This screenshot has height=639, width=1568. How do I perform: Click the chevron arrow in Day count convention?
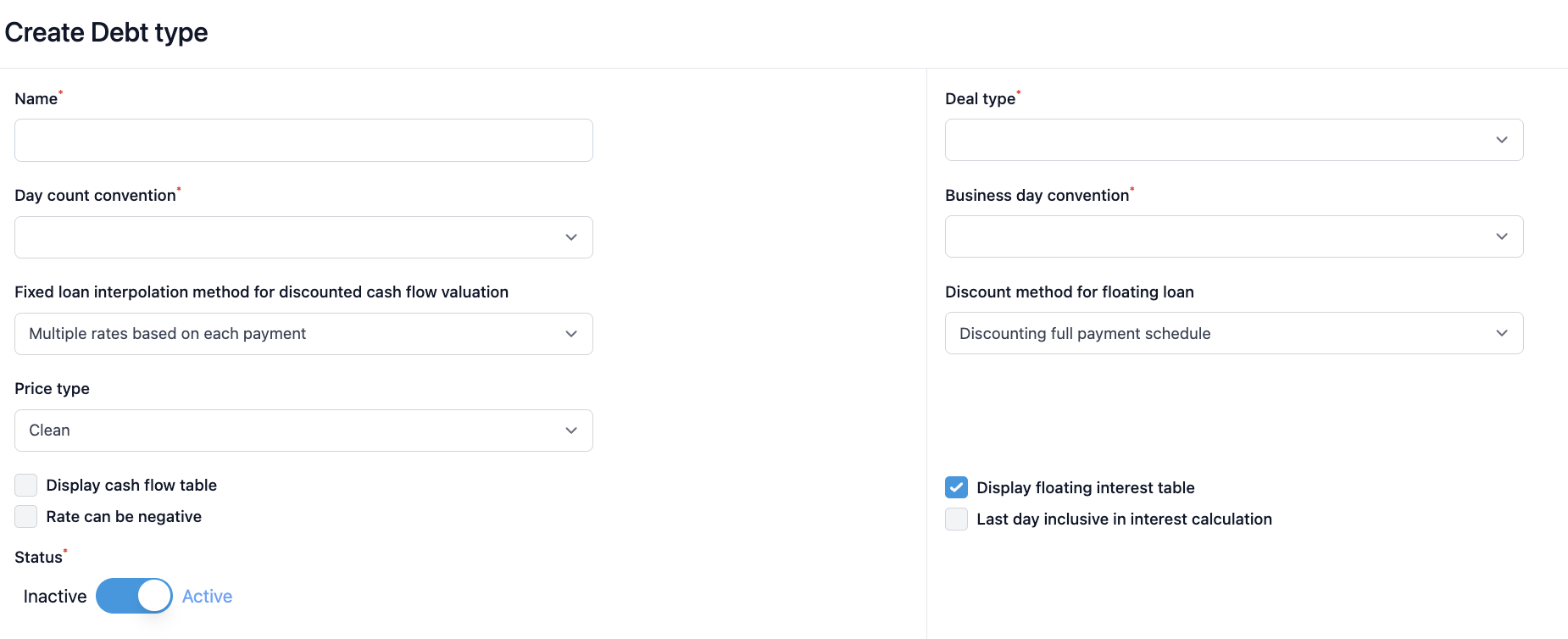571,237
